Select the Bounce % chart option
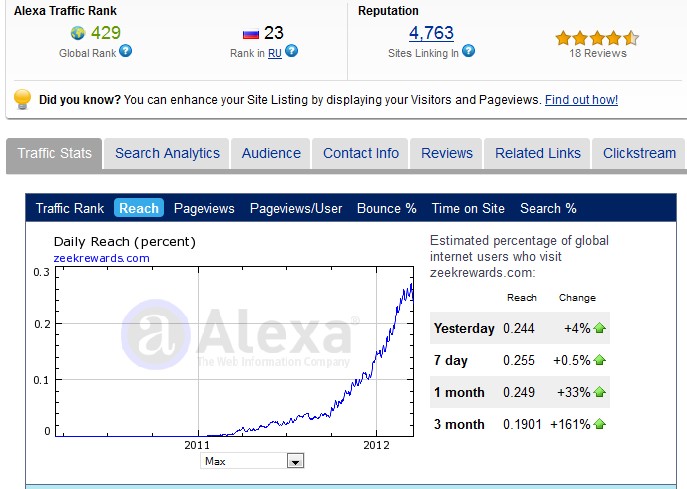687x489 pixels. point(386,208)
